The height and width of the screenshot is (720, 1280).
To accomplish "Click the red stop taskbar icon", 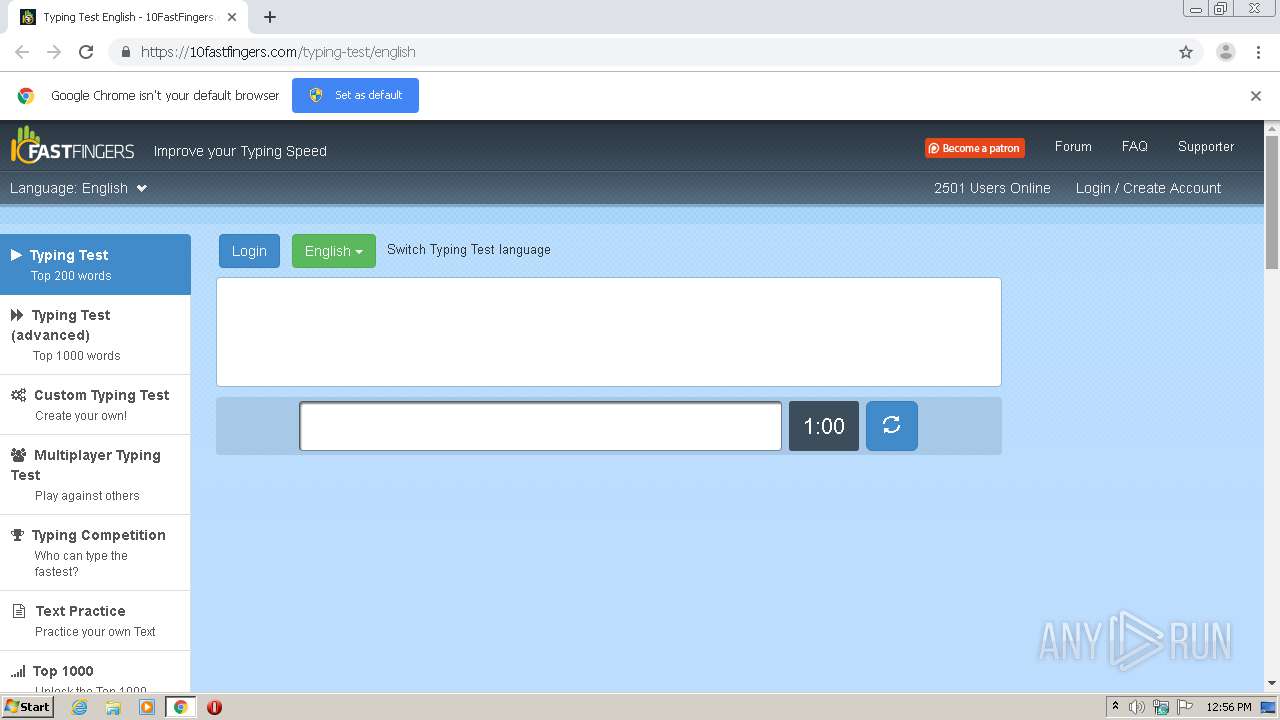I will coord(214,707).
